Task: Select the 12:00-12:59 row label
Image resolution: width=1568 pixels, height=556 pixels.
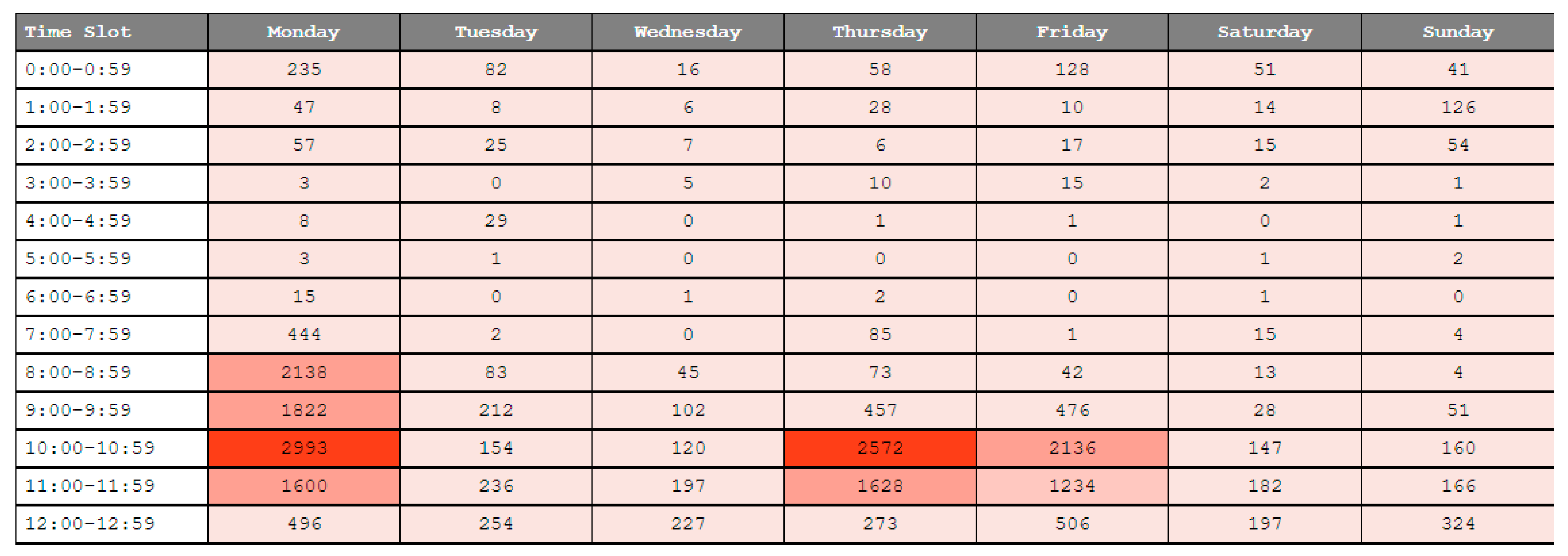Action: pos(90,524)
